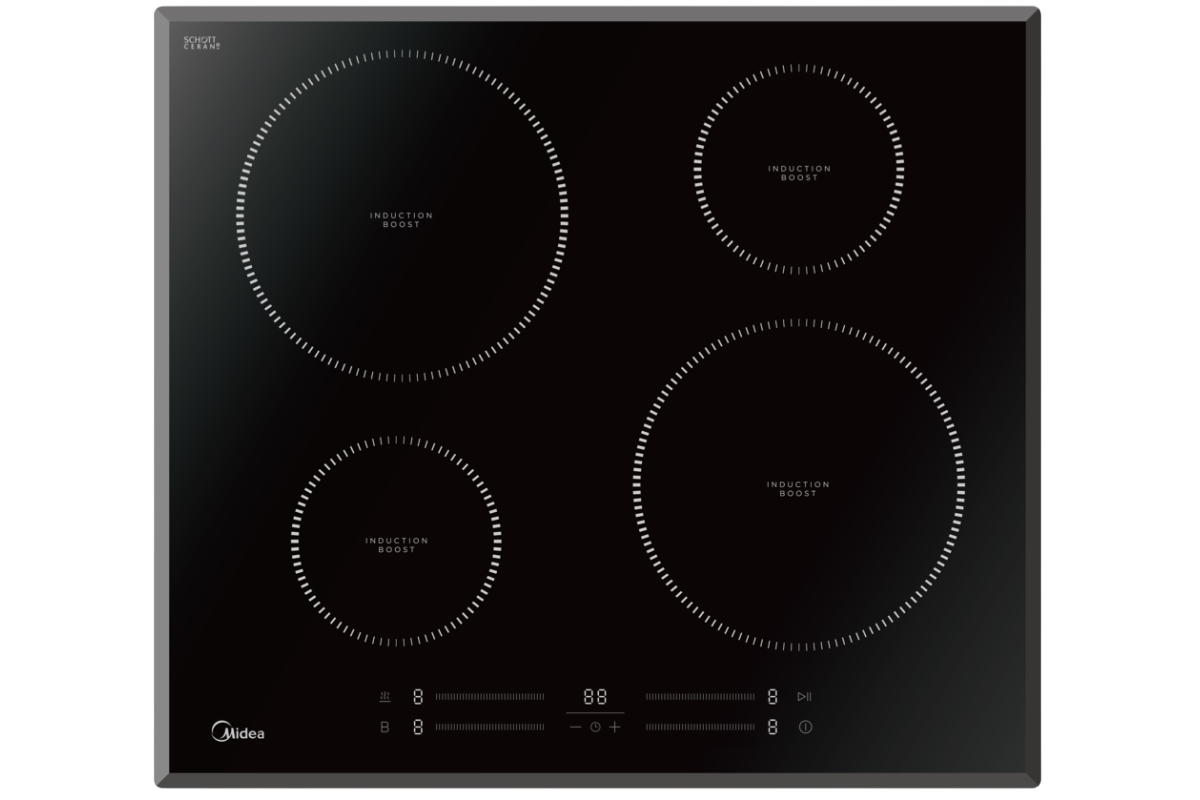
Task: Tap the play/pause touch key
Action: 804,697
